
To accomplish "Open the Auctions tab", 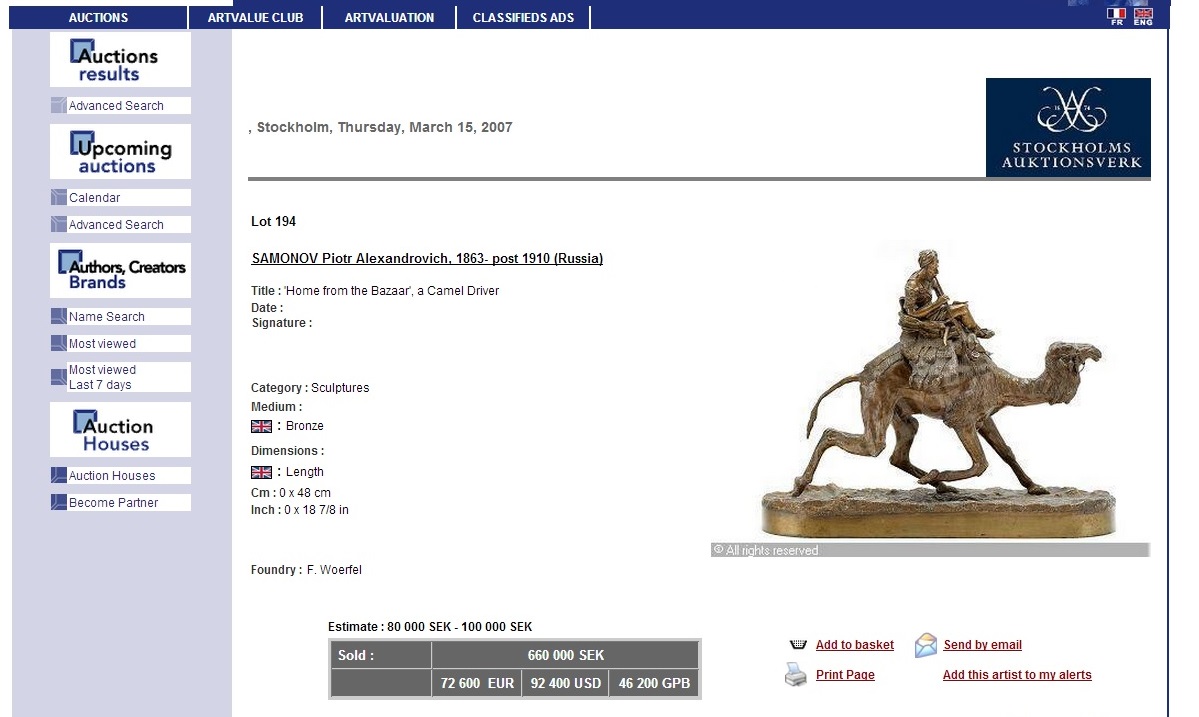I will 98,18.
